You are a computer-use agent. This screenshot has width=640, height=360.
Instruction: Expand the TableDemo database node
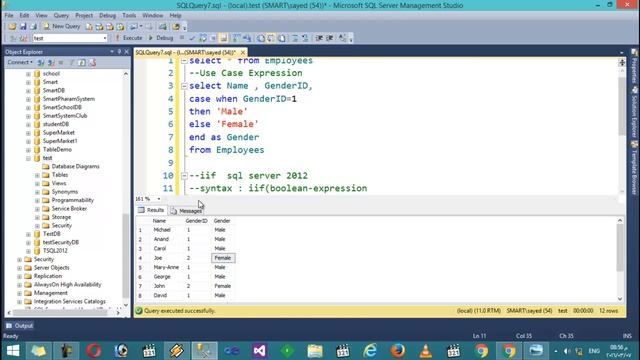(28, 149)
